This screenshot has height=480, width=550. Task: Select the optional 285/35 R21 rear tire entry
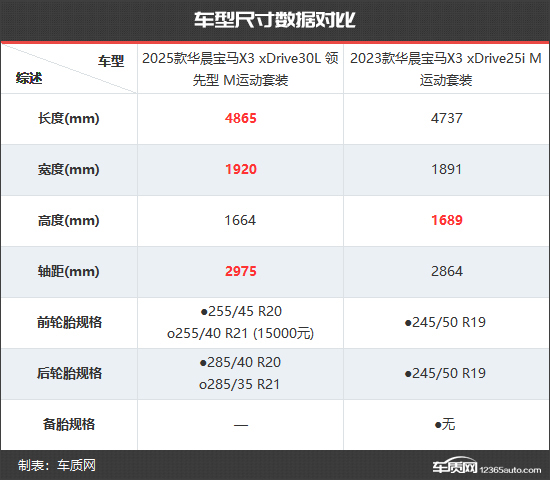click(239, 385)
